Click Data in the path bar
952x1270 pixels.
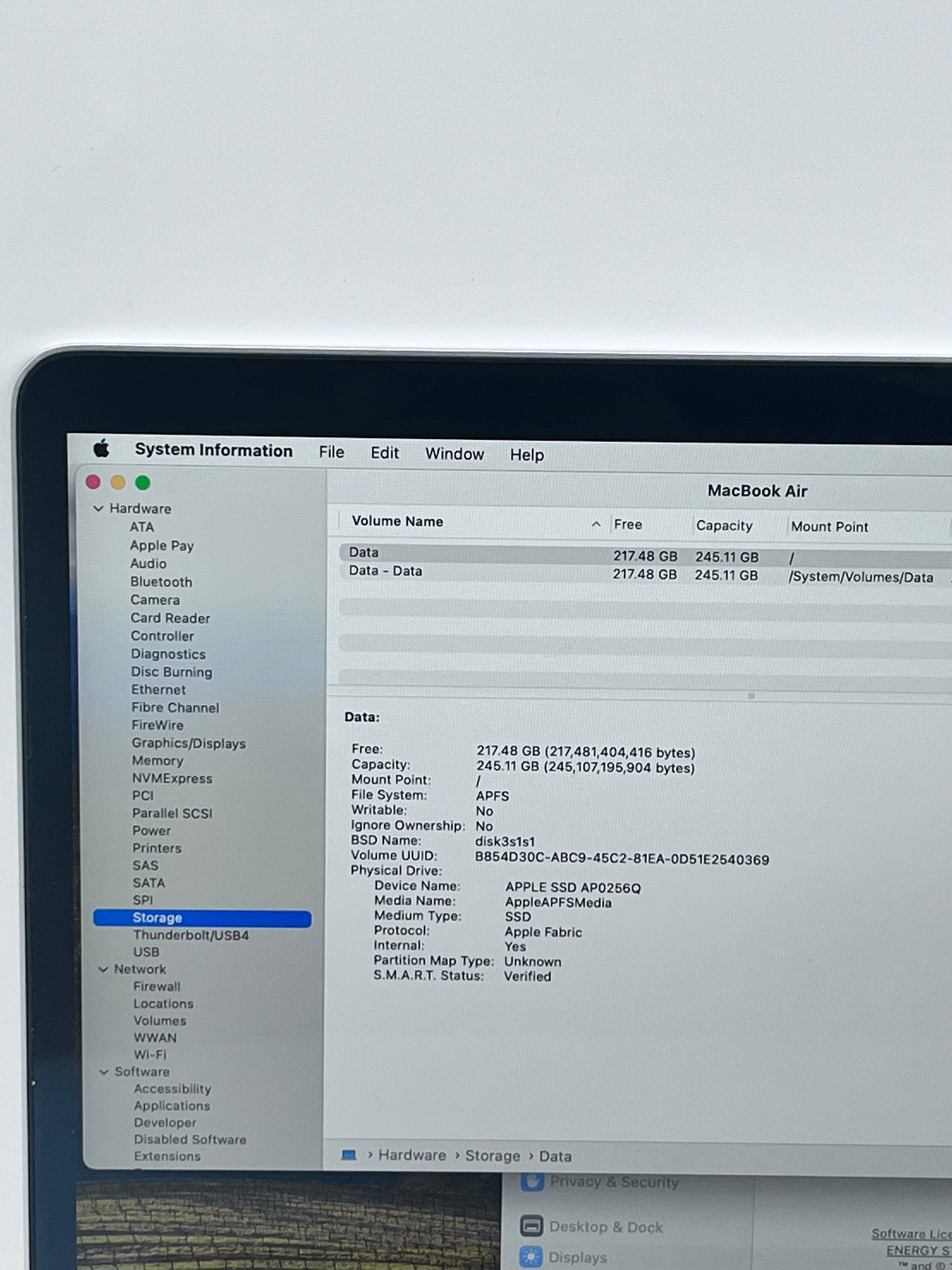[x=555, y=1157]
